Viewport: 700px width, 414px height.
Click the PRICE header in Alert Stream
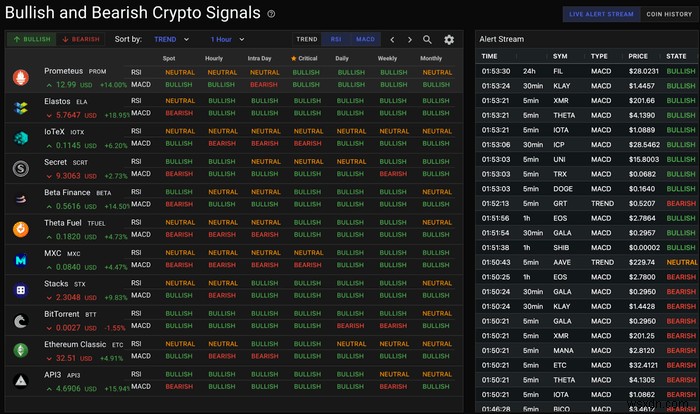[638, 56]
